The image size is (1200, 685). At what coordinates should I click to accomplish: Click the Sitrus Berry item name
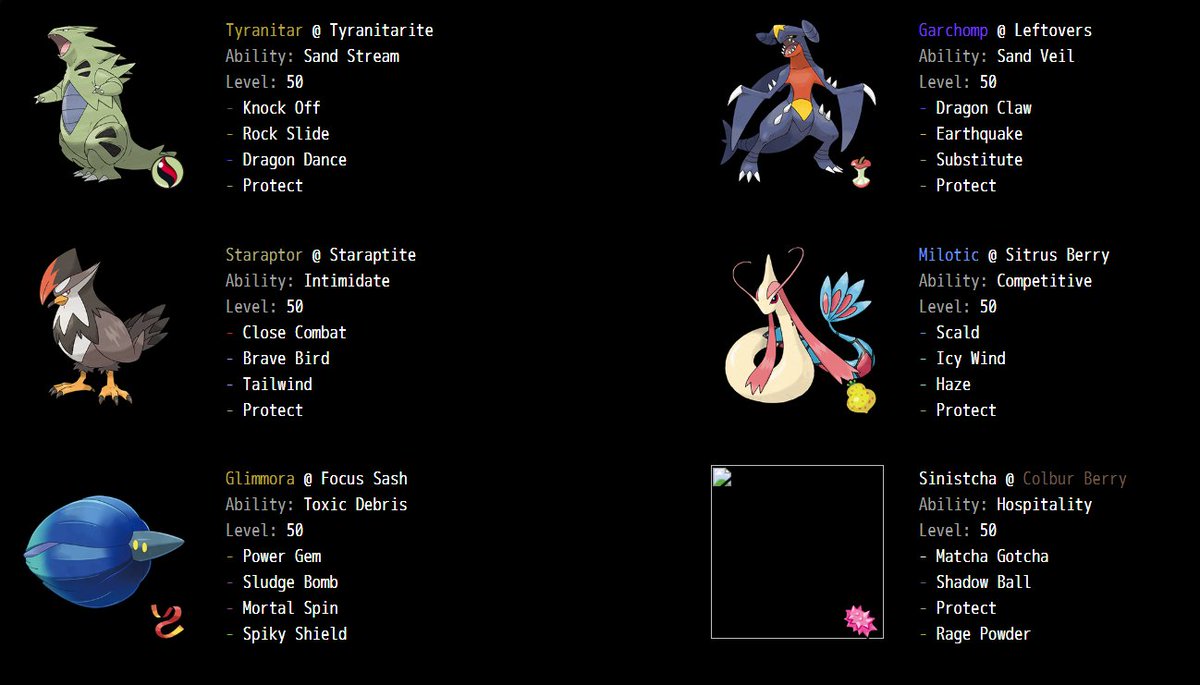[x=1057, y=255]
